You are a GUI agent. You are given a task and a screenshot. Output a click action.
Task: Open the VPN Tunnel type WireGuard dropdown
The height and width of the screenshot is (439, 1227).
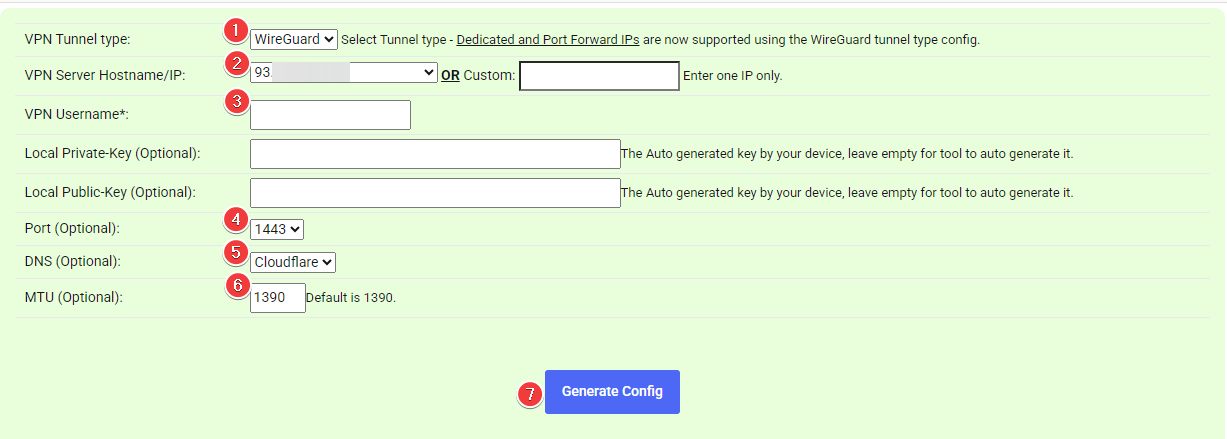pos(294,40)
